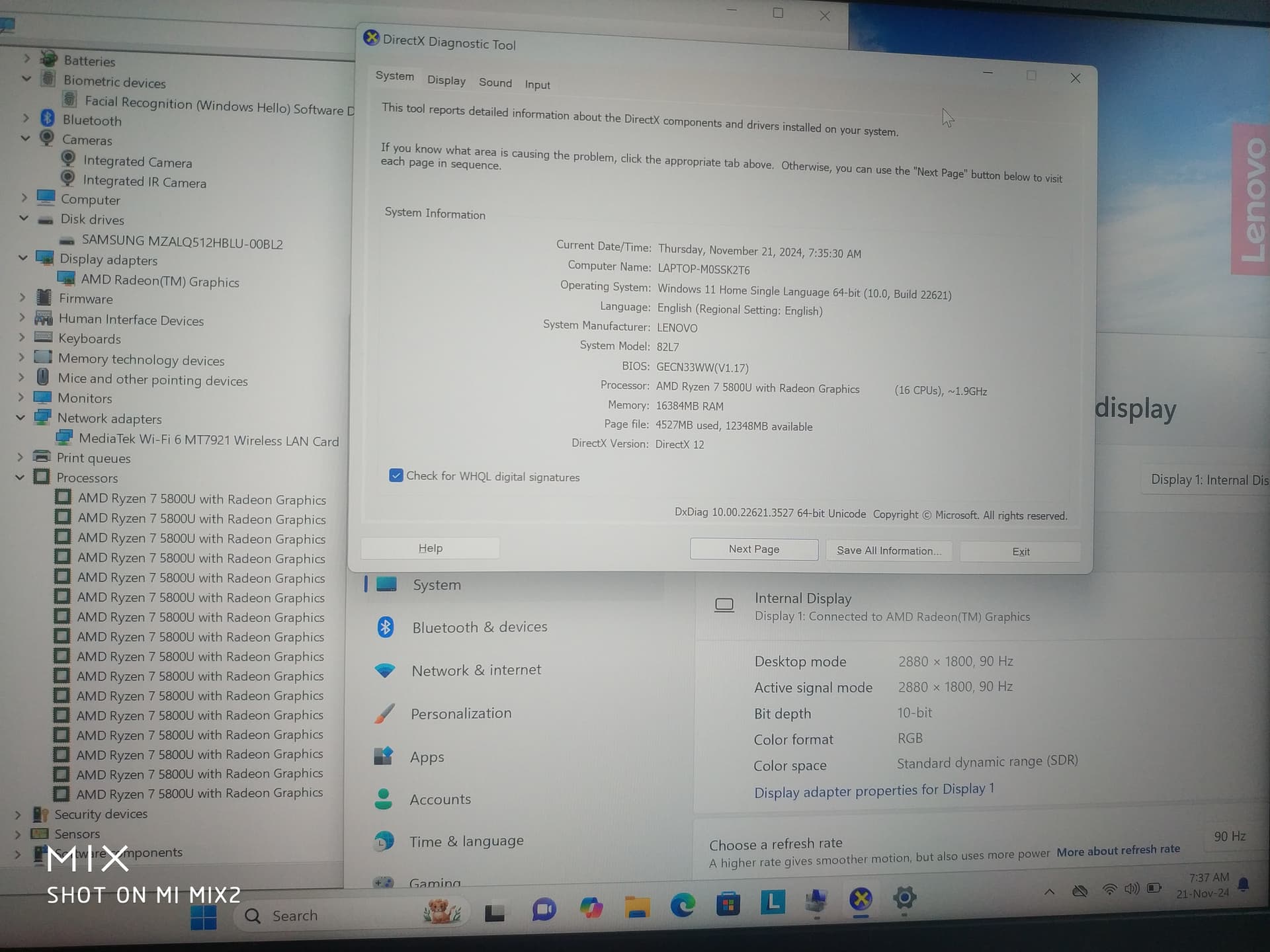1270x952 pixels.
Task: Click the Next Page button
Action: pyautogui.click(x=754, y=549)
